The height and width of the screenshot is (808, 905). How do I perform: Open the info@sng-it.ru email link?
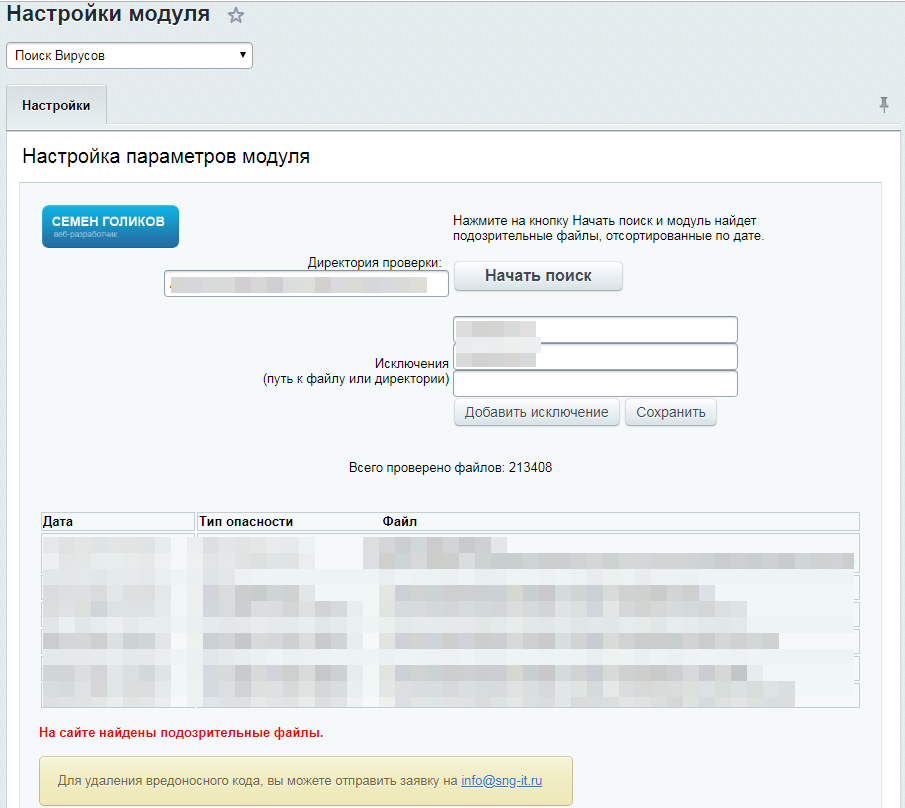pyautogui.click(x=501, y=780)
